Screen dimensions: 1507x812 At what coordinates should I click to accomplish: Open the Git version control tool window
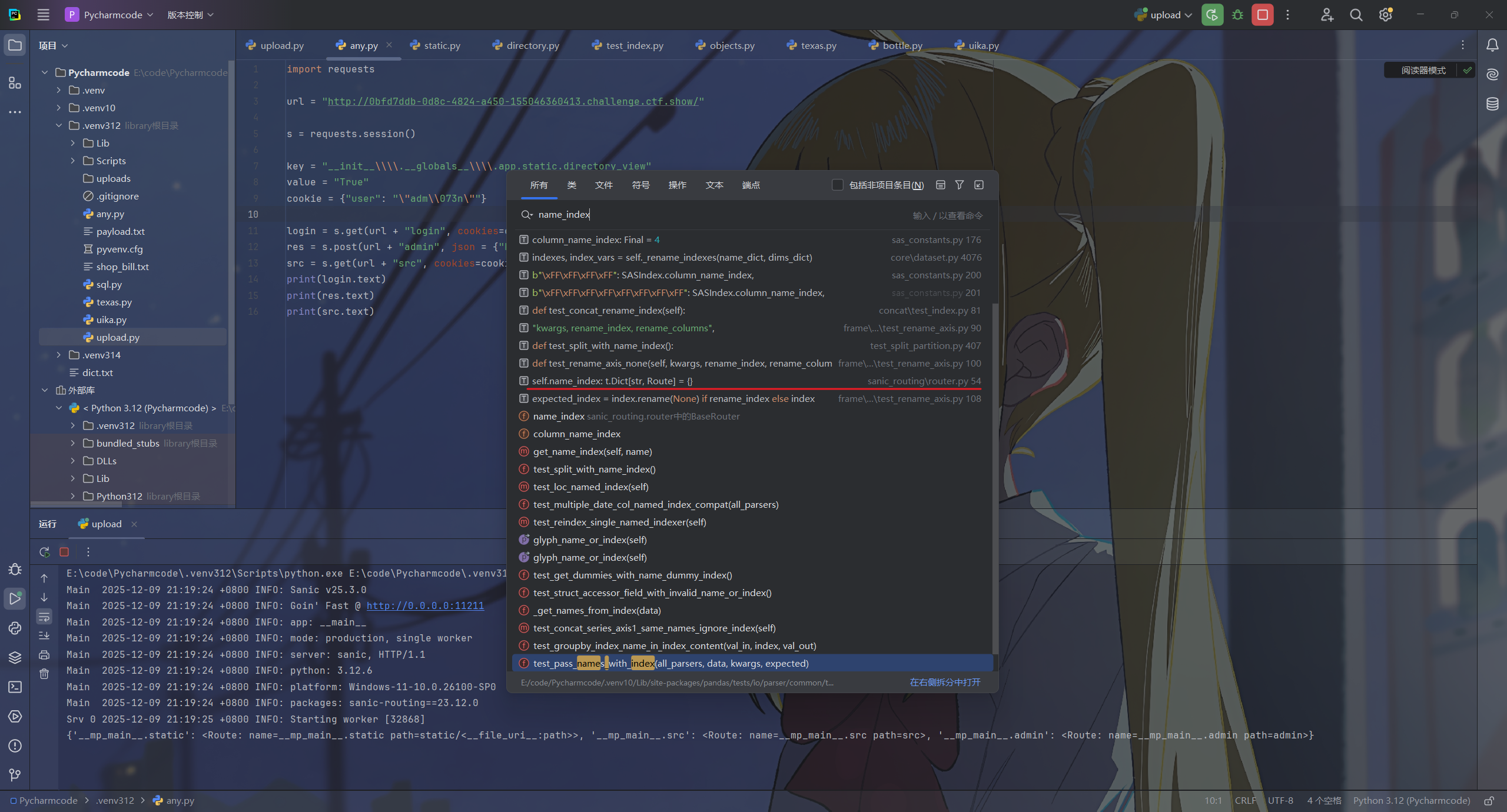[15, 775]
